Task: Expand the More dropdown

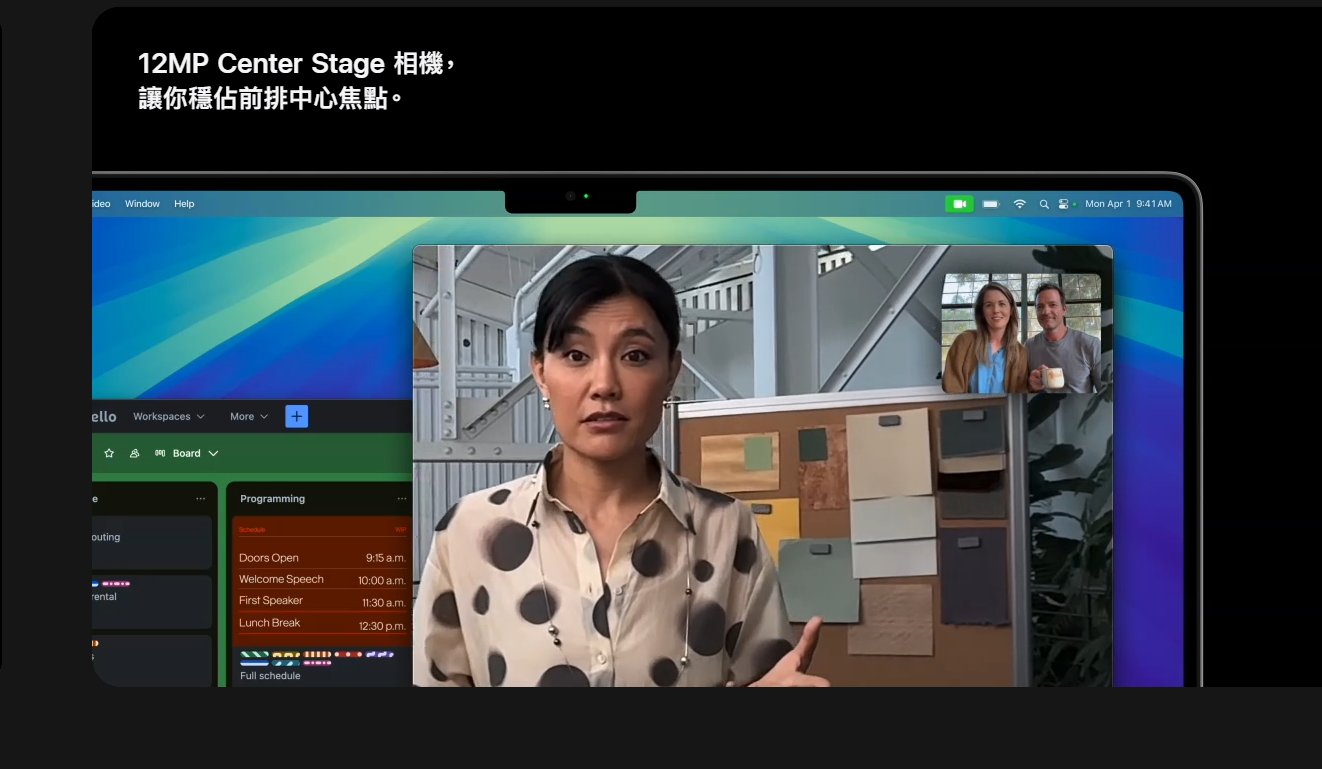Action: pyautogui.click(x=249, y=417)
